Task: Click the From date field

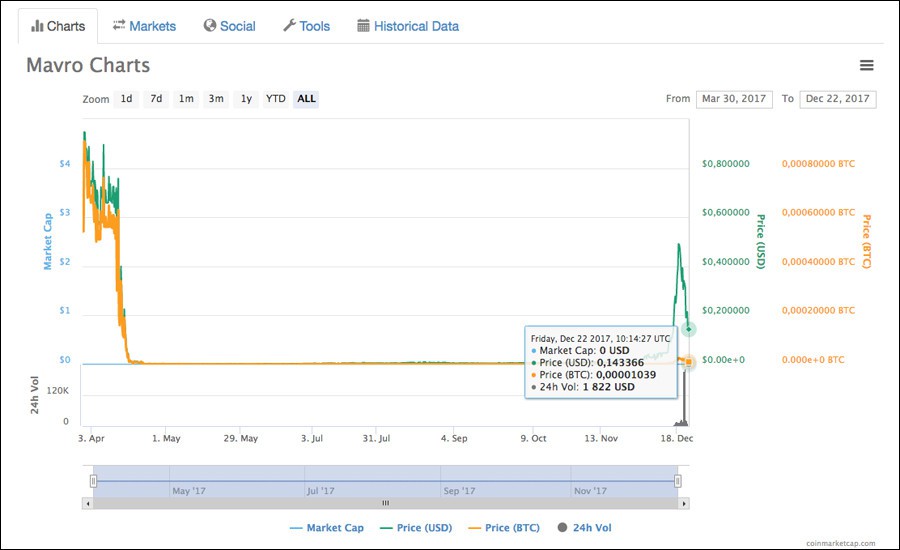Action: point(735,99)
